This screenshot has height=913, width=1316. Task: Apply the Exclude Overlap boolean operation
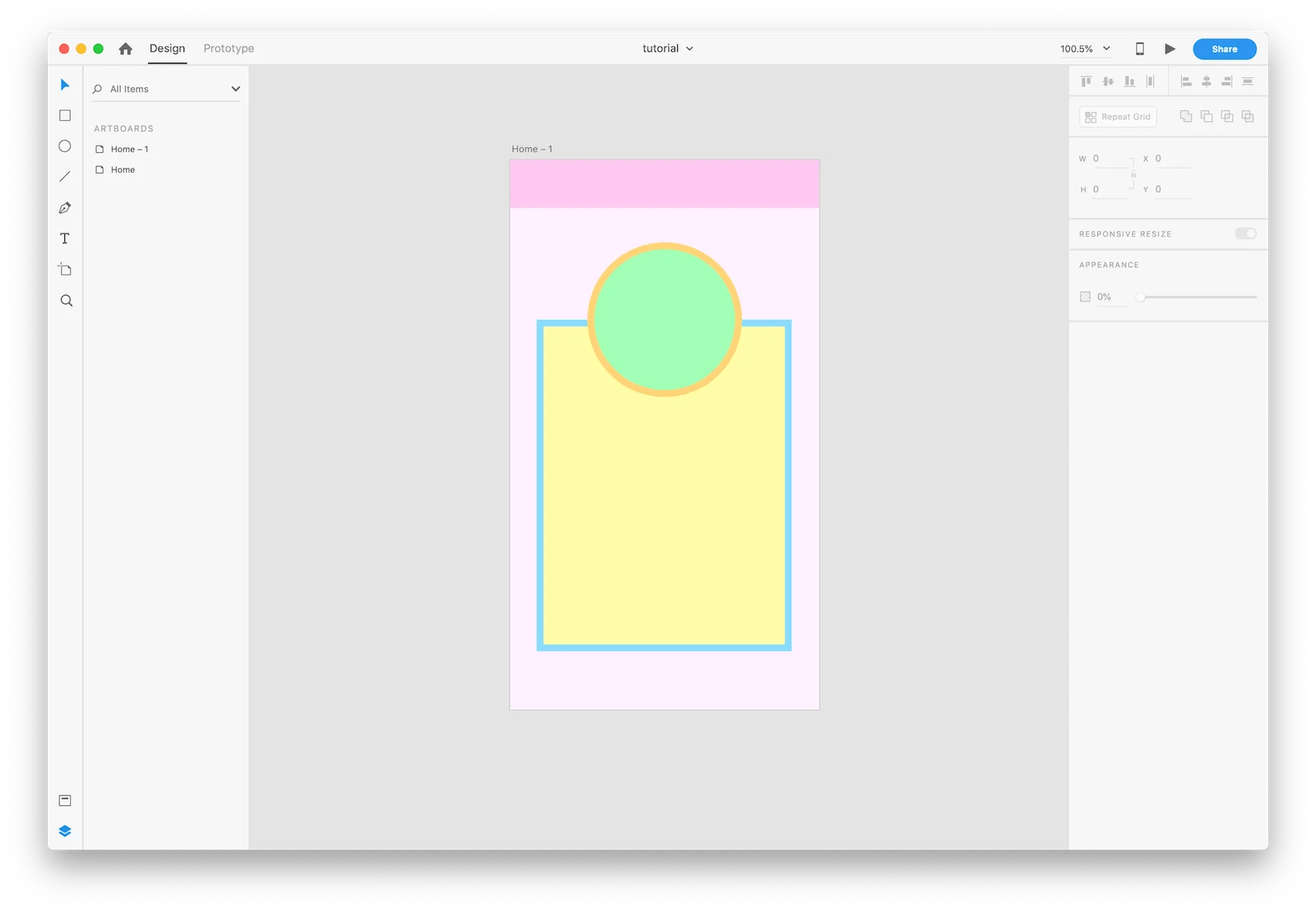(1248, 117)
